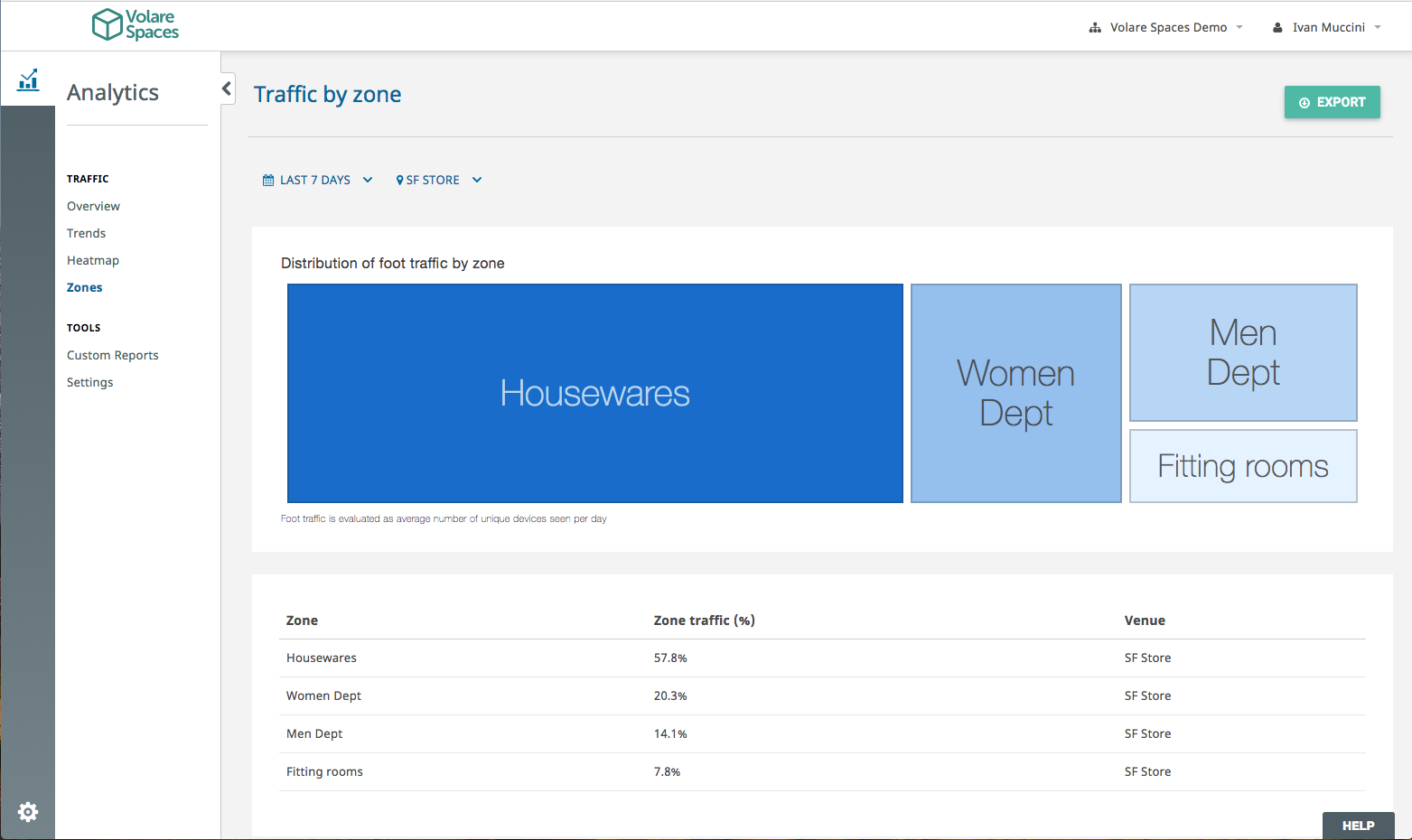1412x840 pixels.
Task: Click the 57.8% traffic value
Action: tap(670, 658)
